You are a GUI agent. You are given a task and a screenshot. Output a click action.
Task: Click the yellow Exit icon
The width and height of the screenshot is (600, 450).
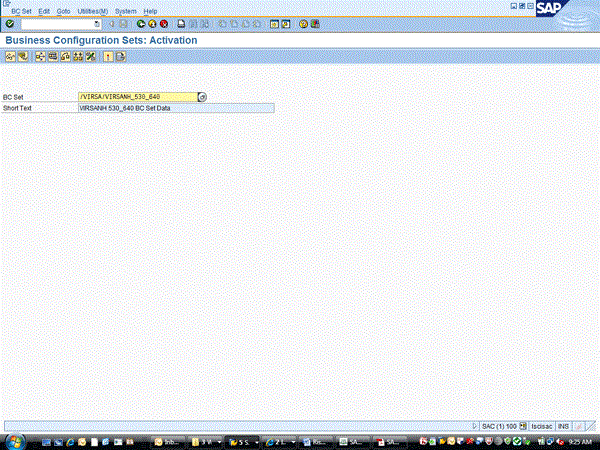pos(151,23)
